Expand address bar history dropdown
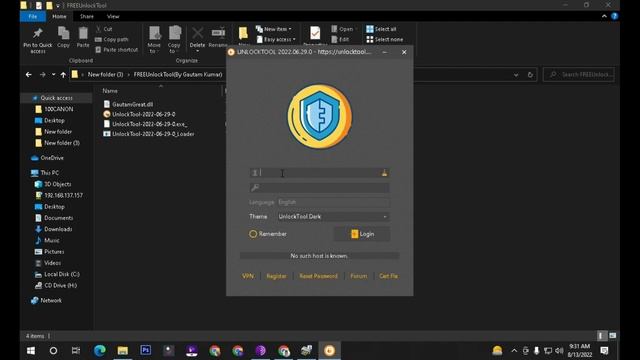Image resolution: width=640 pixels, height=360 pixels. click(516, 75)
